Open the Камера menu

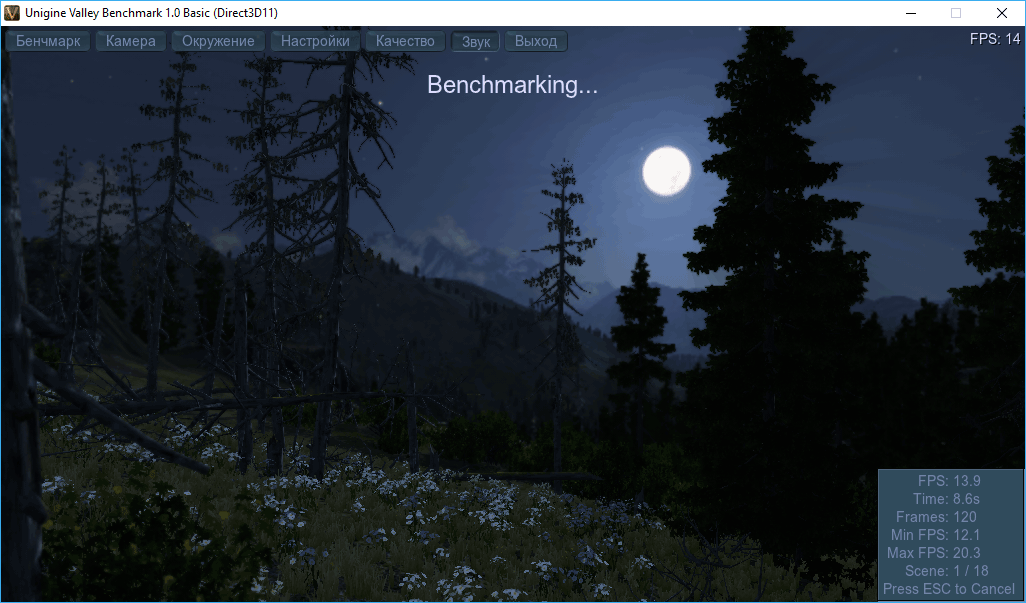131,41
